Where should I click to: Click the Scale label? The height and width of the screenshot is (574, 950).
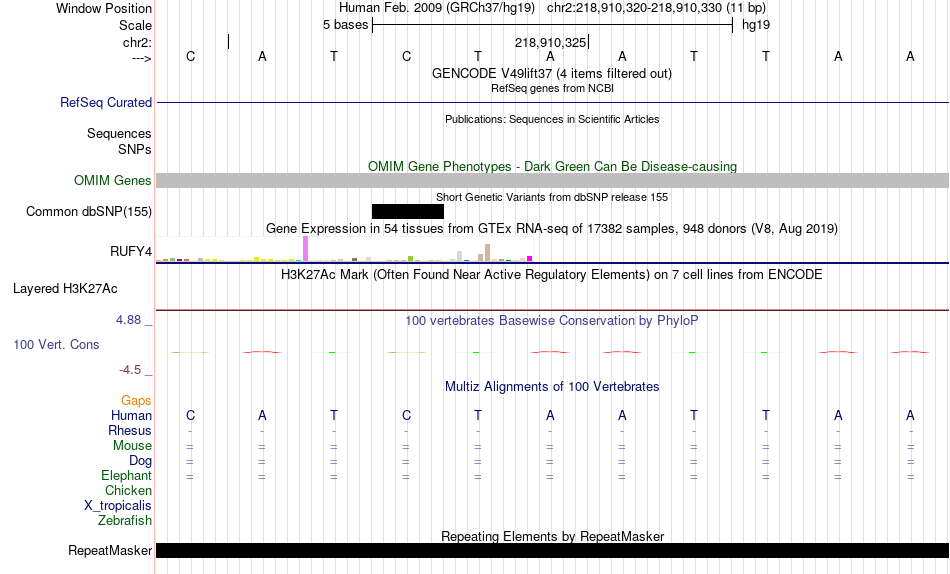tap(136, 25)
